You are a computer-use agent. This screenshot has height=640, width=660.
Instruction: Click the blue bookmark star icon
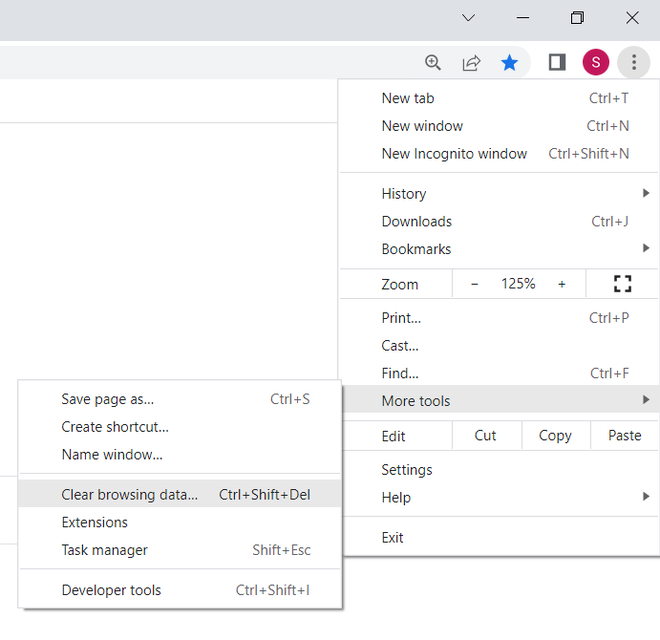510,63
